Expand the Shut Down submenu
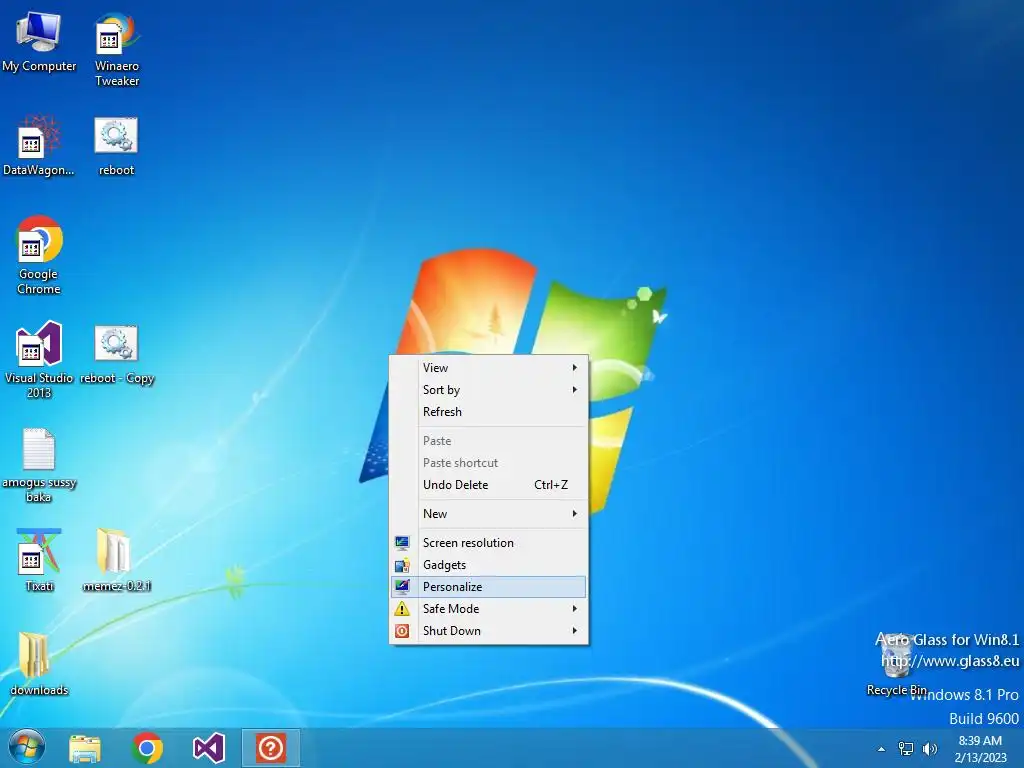This screenshot has height=768, width=1024. [x=488, y=631]
